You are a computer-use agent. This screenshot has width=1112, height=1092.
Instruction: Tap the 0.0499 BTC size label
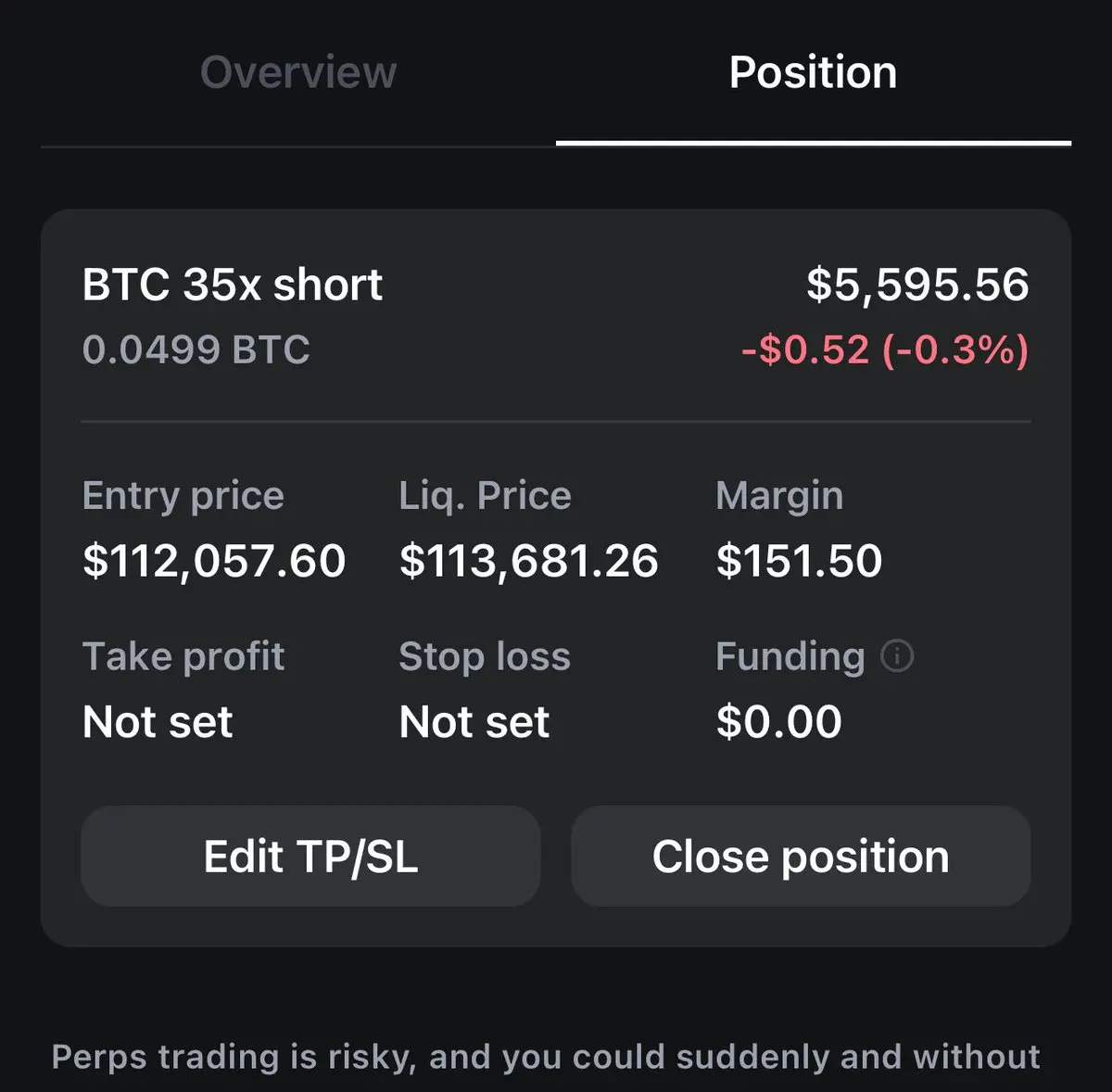pyautogui.click(x=196, y=349)
